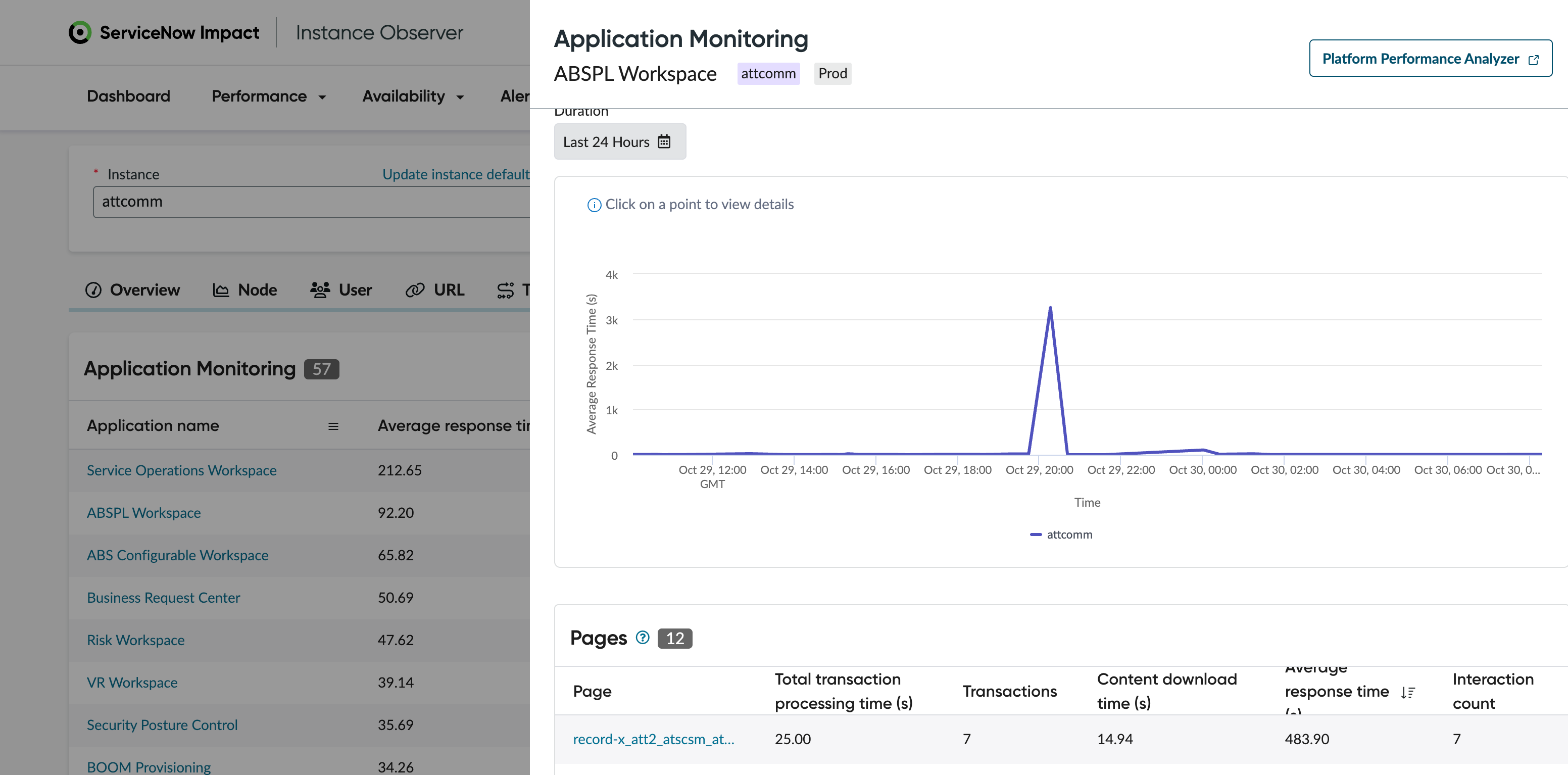Open VR Workspace link
The width and height of the screenshot is (1568, 775).
coord(132,683)
